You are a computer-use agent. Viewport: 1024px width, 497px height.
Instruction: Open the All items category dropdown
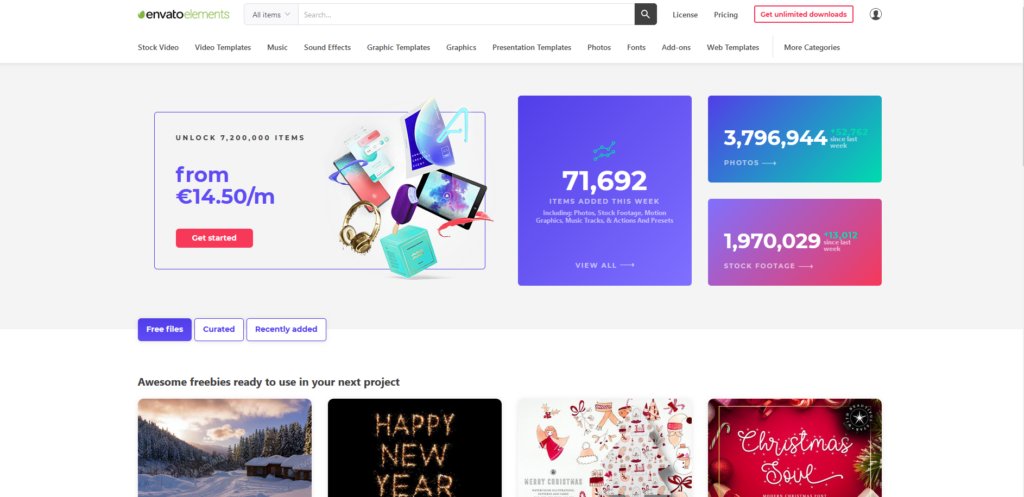tap(271, 14)
